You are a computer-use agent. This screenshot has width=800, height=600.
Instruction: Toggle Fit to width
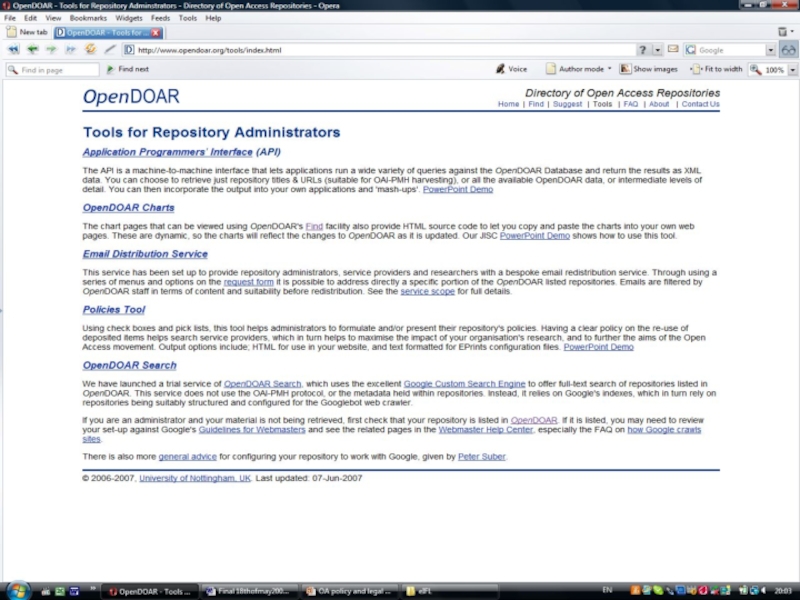pos(716,69)
